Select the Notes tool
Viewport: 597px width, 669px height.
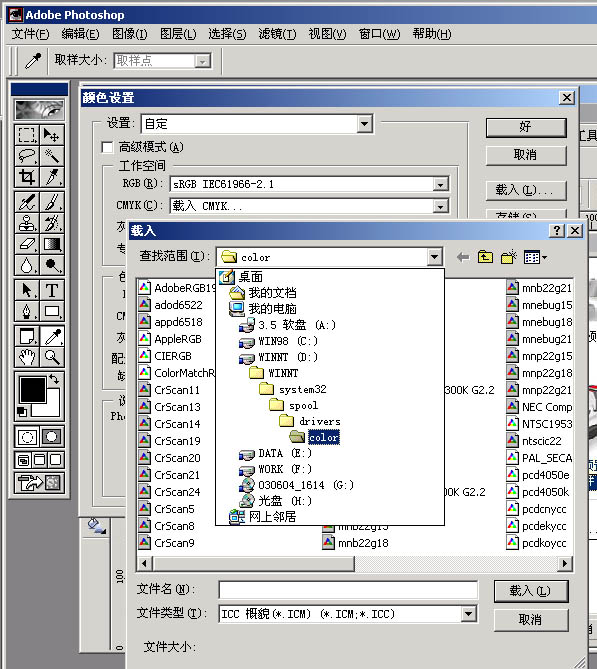click(x=27, y=336)
